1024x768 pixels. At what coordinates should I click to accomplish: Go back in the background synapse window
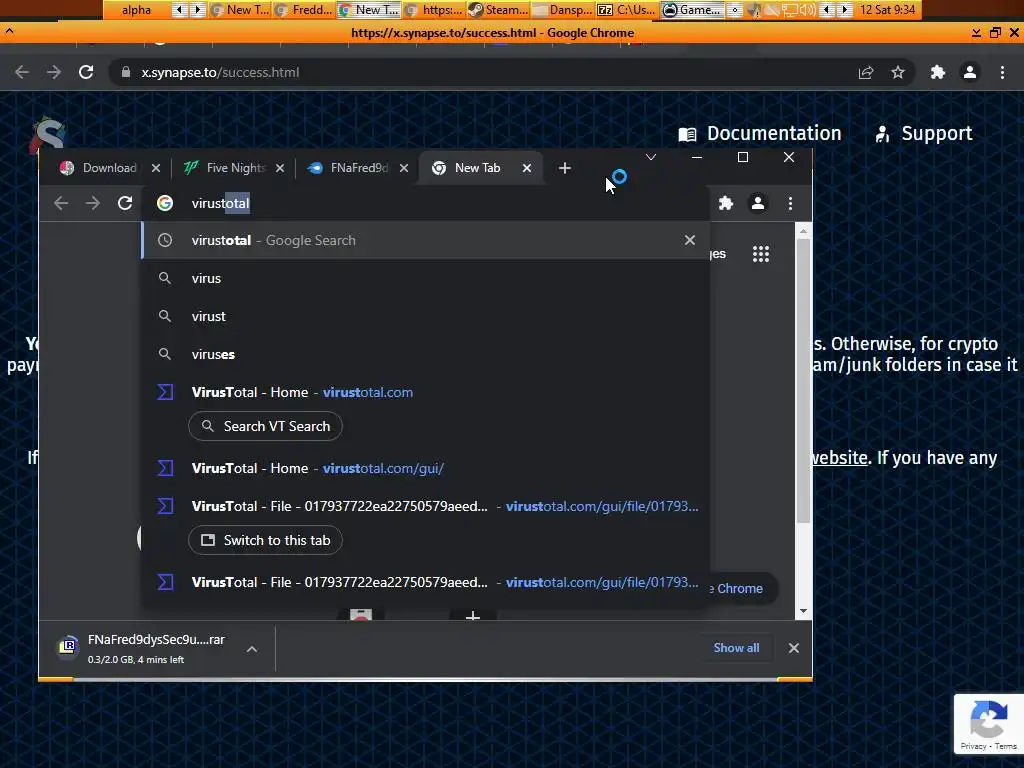[22, 72]
